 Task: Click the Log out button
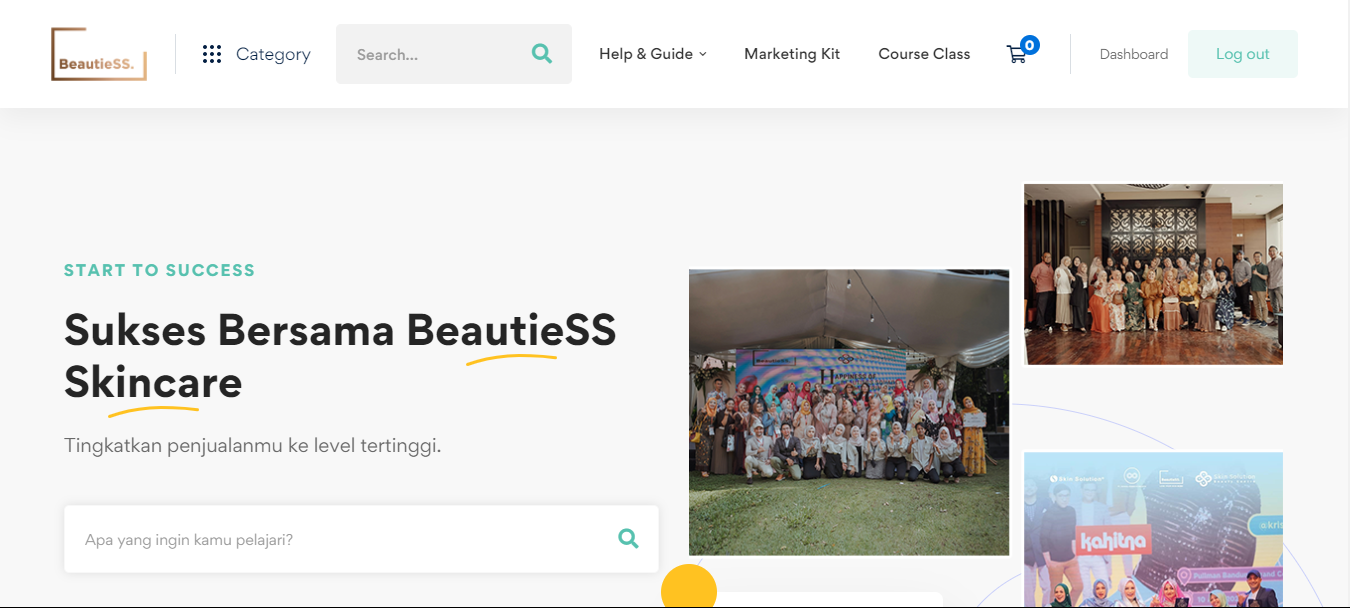click(x=1243, y=54)
